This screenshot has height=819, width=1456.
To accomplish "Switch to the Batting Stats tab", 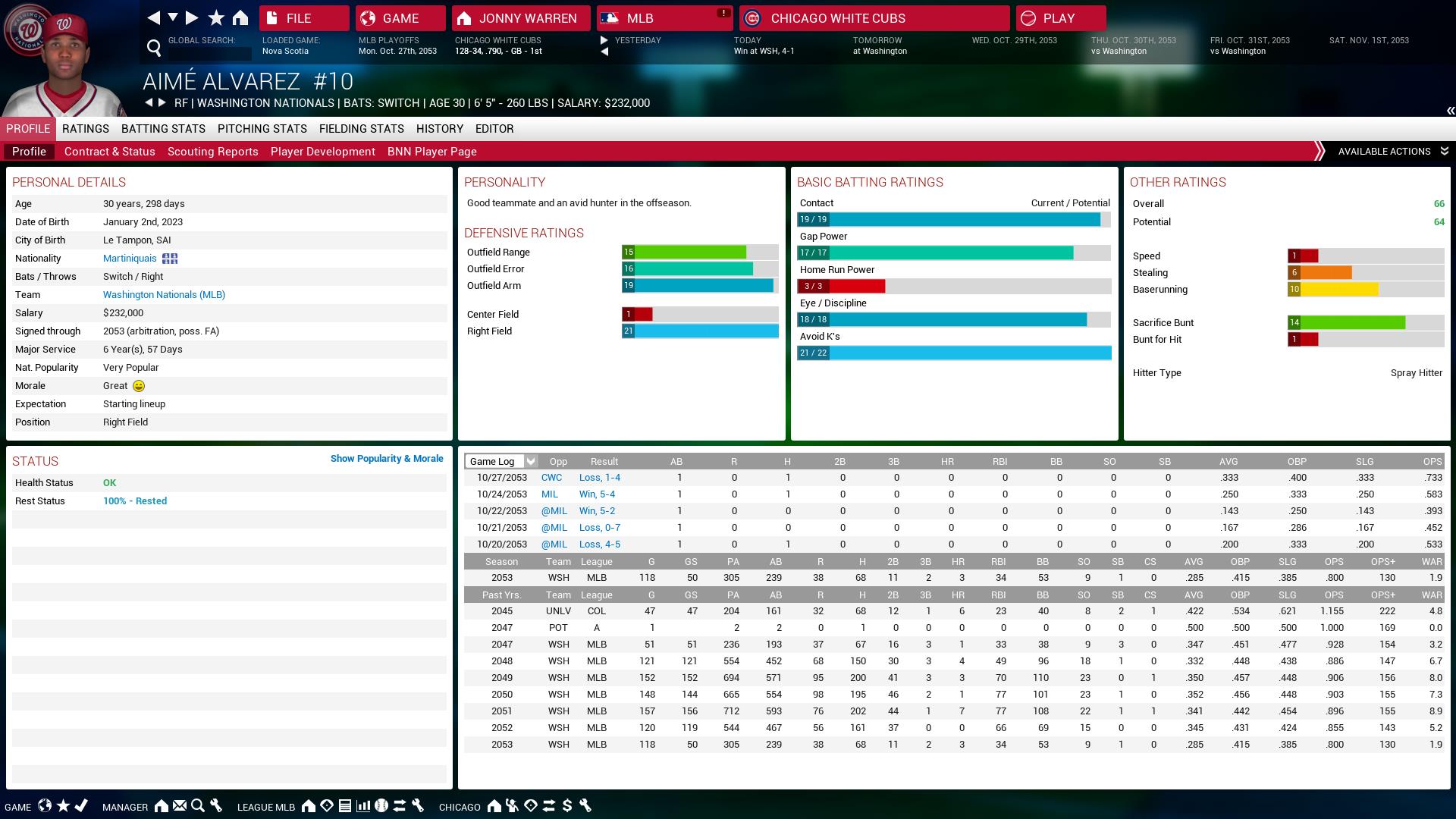I will click(x=163, y=129).
